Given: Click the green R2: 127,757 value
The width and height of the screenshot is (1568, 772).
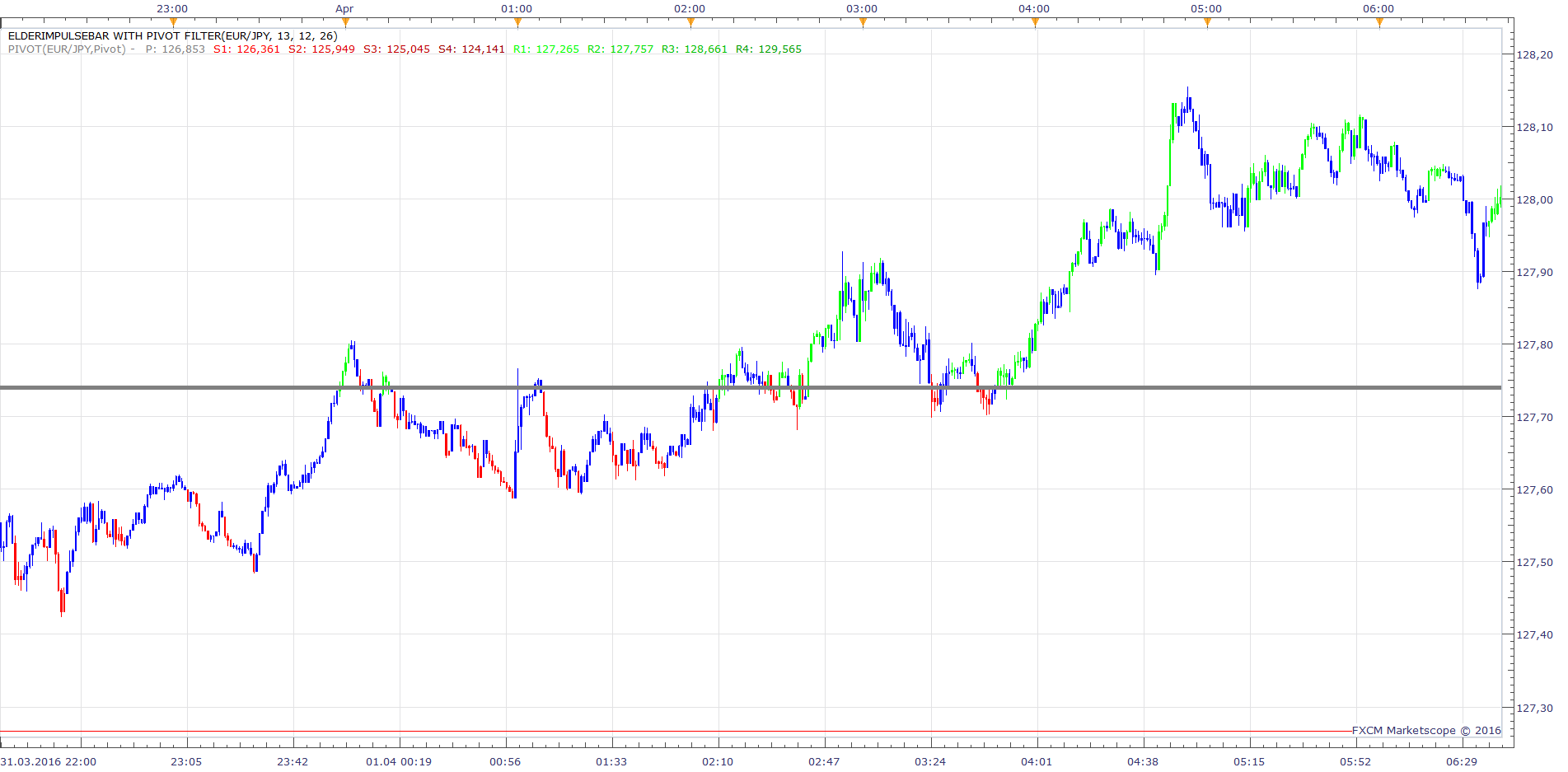Looking at the screenshot, I should click(620, 49).
